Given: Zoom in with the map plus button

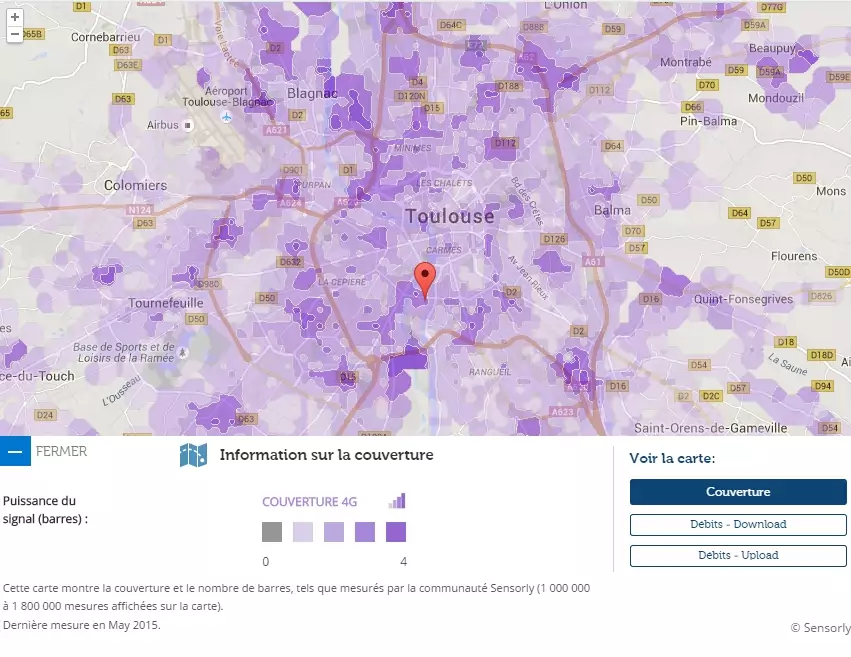Looking at the screenshot, I should (x=15, y=17).
